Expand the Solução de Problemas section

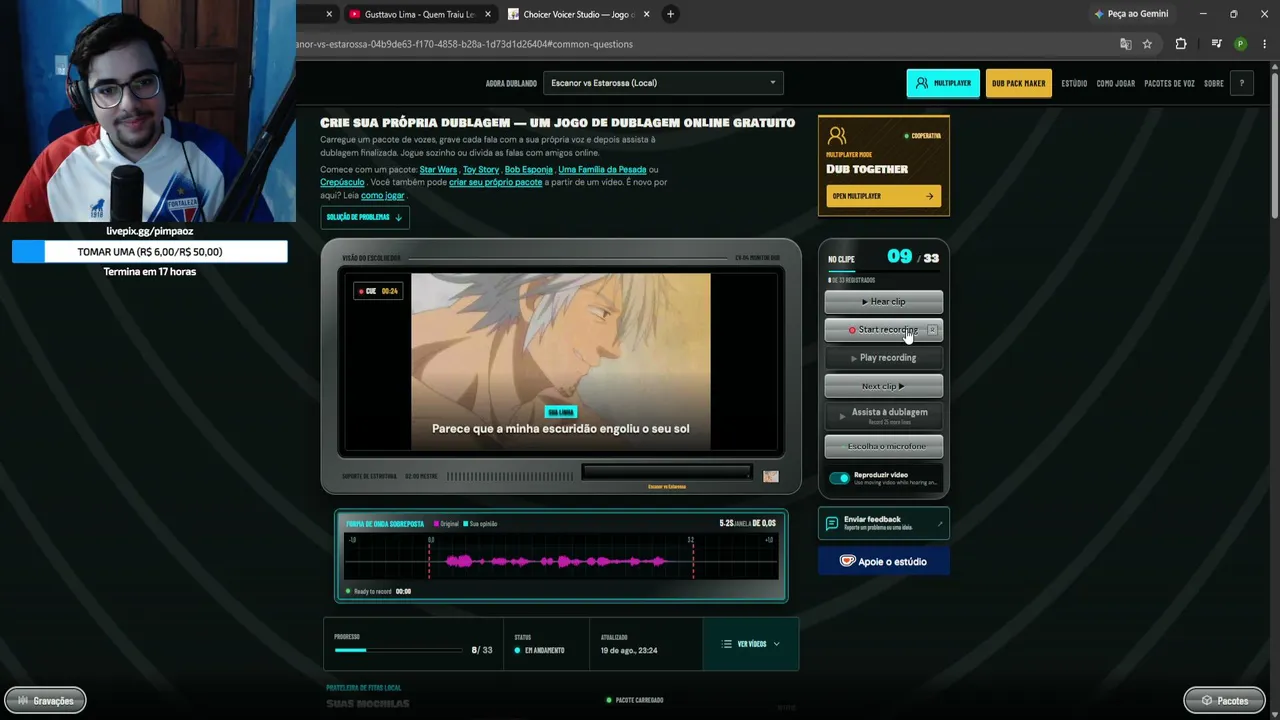[x=365, y=217]
